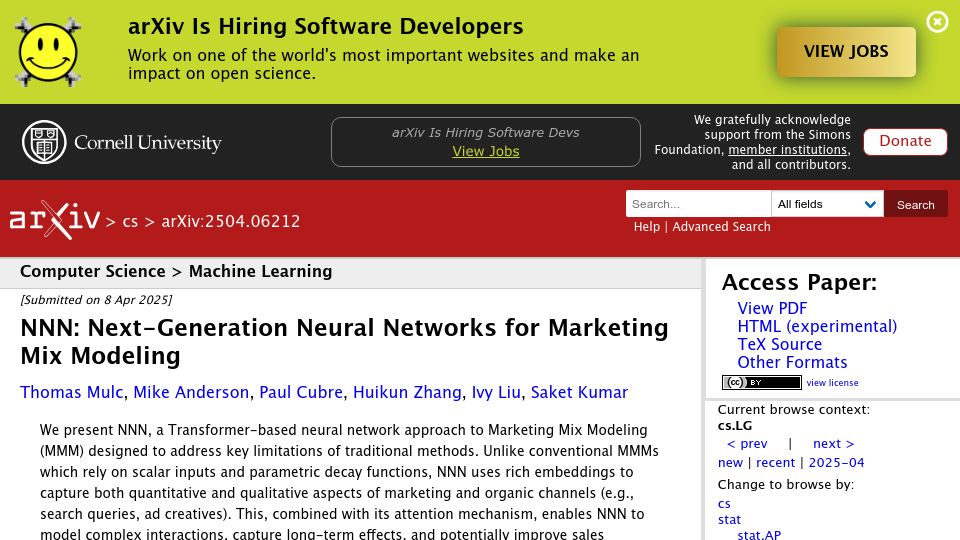Focus the Search text field
This screenshot has height=540, width=960.
[698, 204]
